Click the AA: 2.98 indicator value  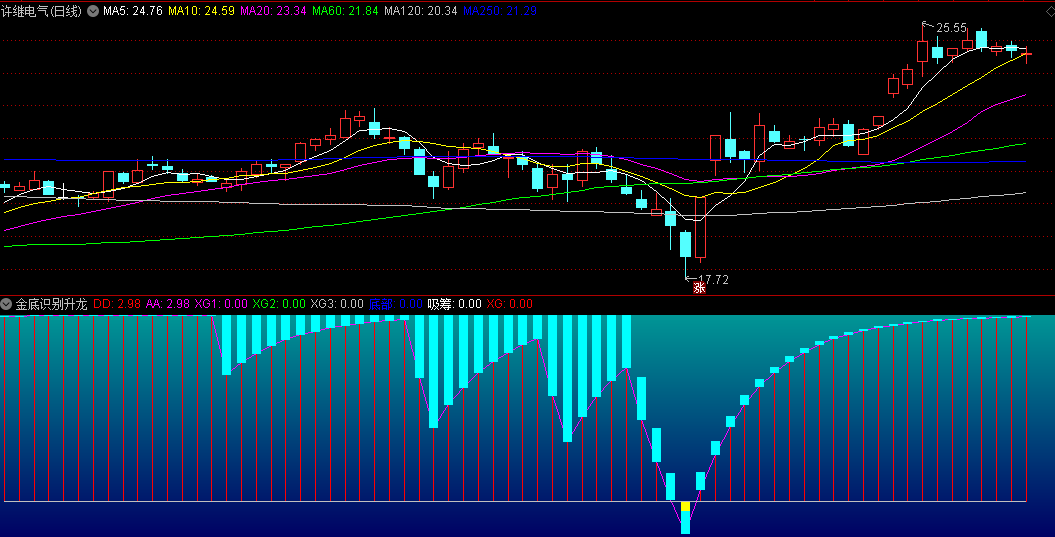(x=168, y=304)
